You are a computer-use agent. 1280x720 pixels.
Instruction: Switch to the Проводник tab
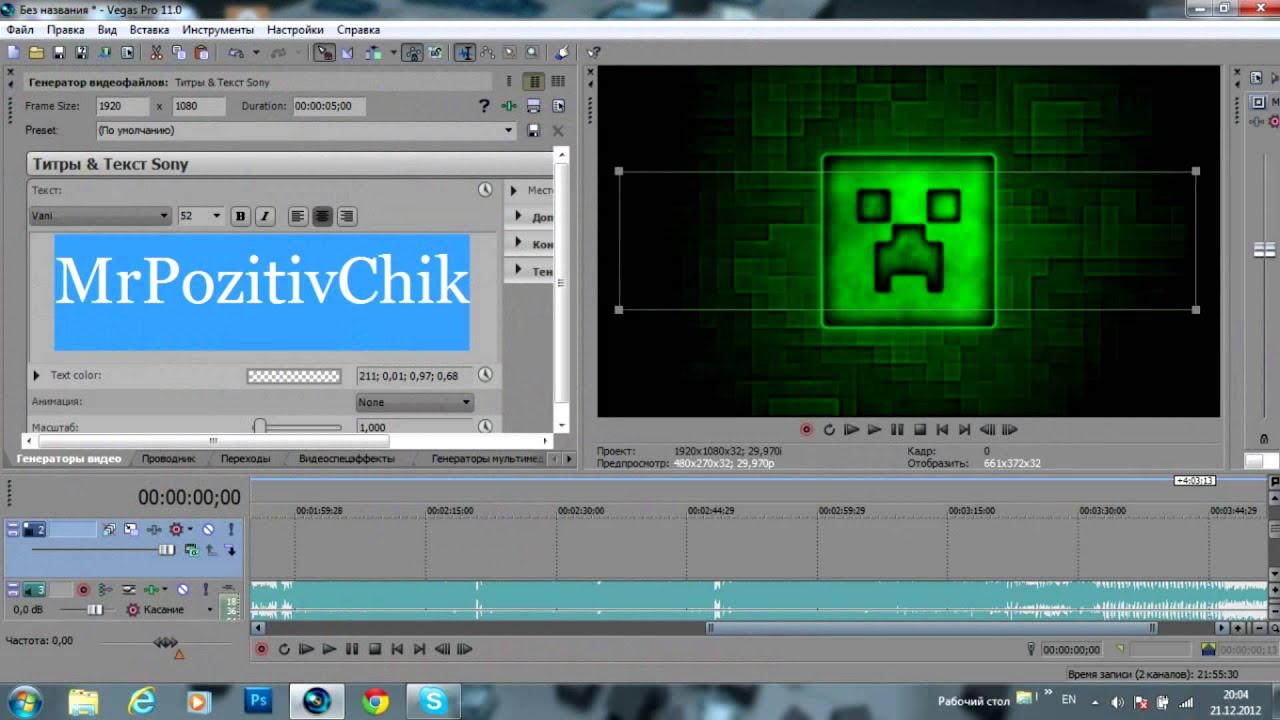click(168, 459)
